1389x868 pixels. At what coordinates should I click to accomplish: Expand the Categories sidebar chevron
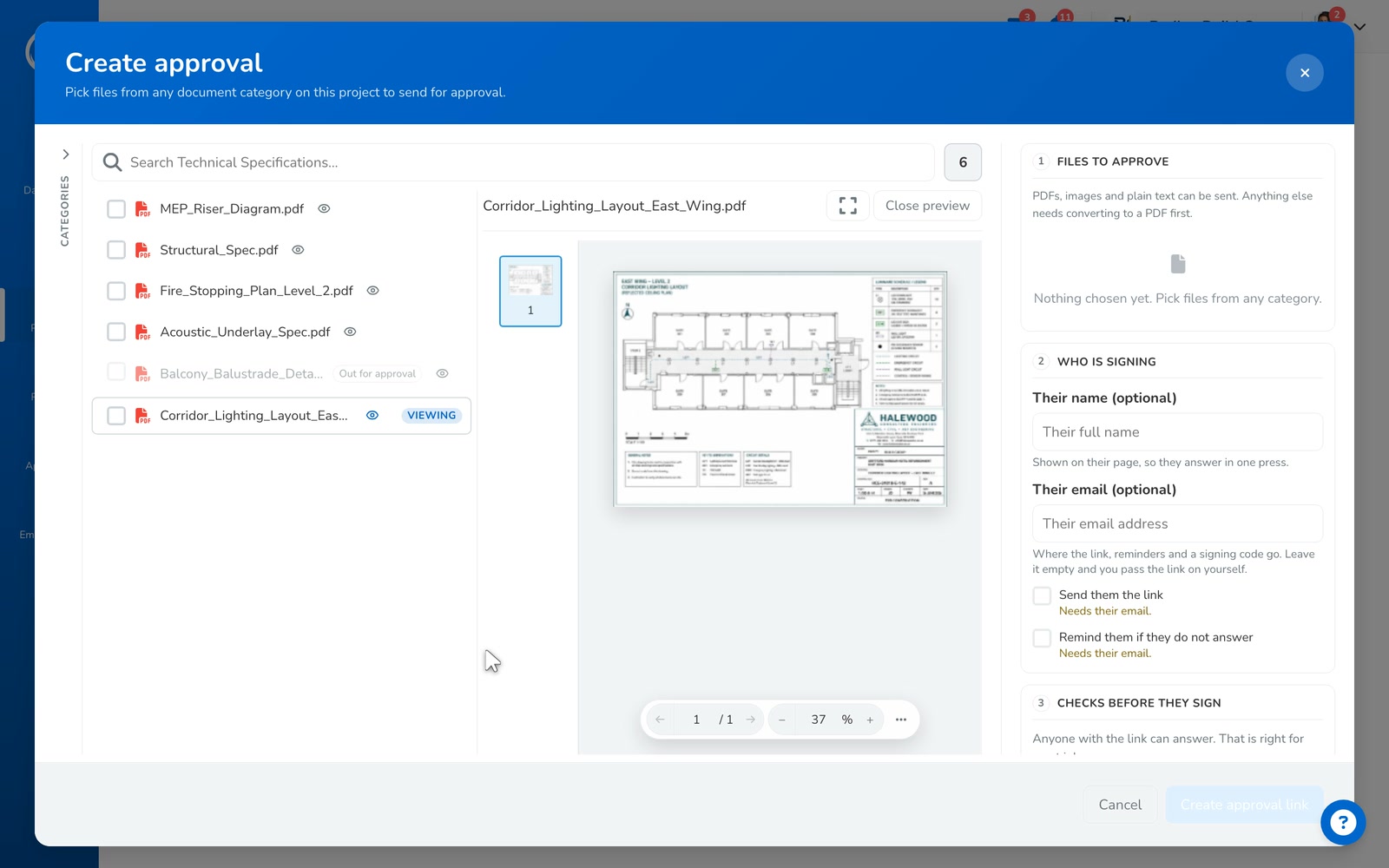(x=65, y=155)
